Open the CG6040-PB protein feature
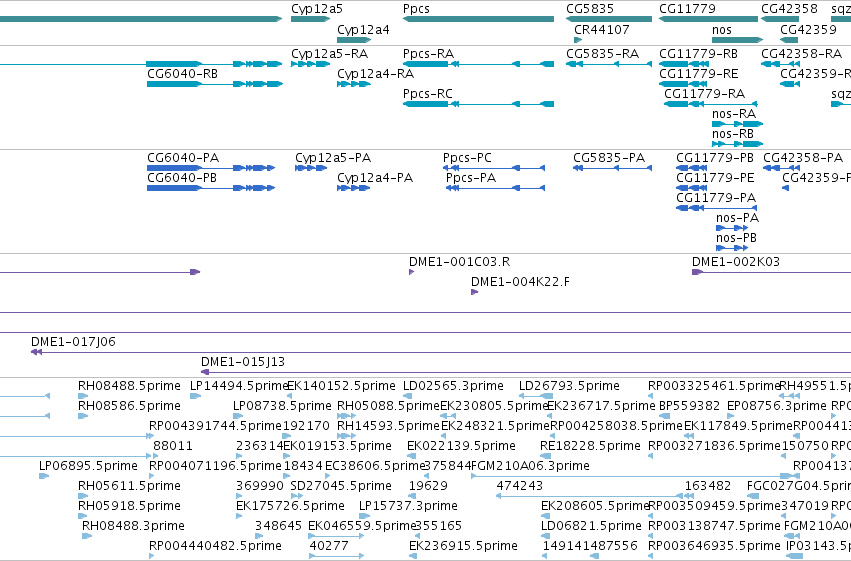This screenshot has height=561, width=851. (x=211, y=188)
